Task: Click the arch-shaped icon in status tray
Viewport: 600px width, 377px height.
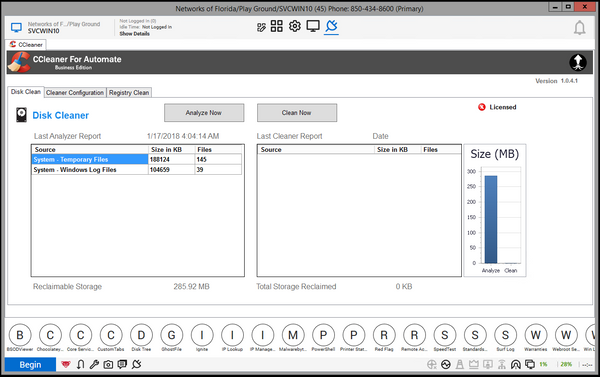Action: click(516, 364)
